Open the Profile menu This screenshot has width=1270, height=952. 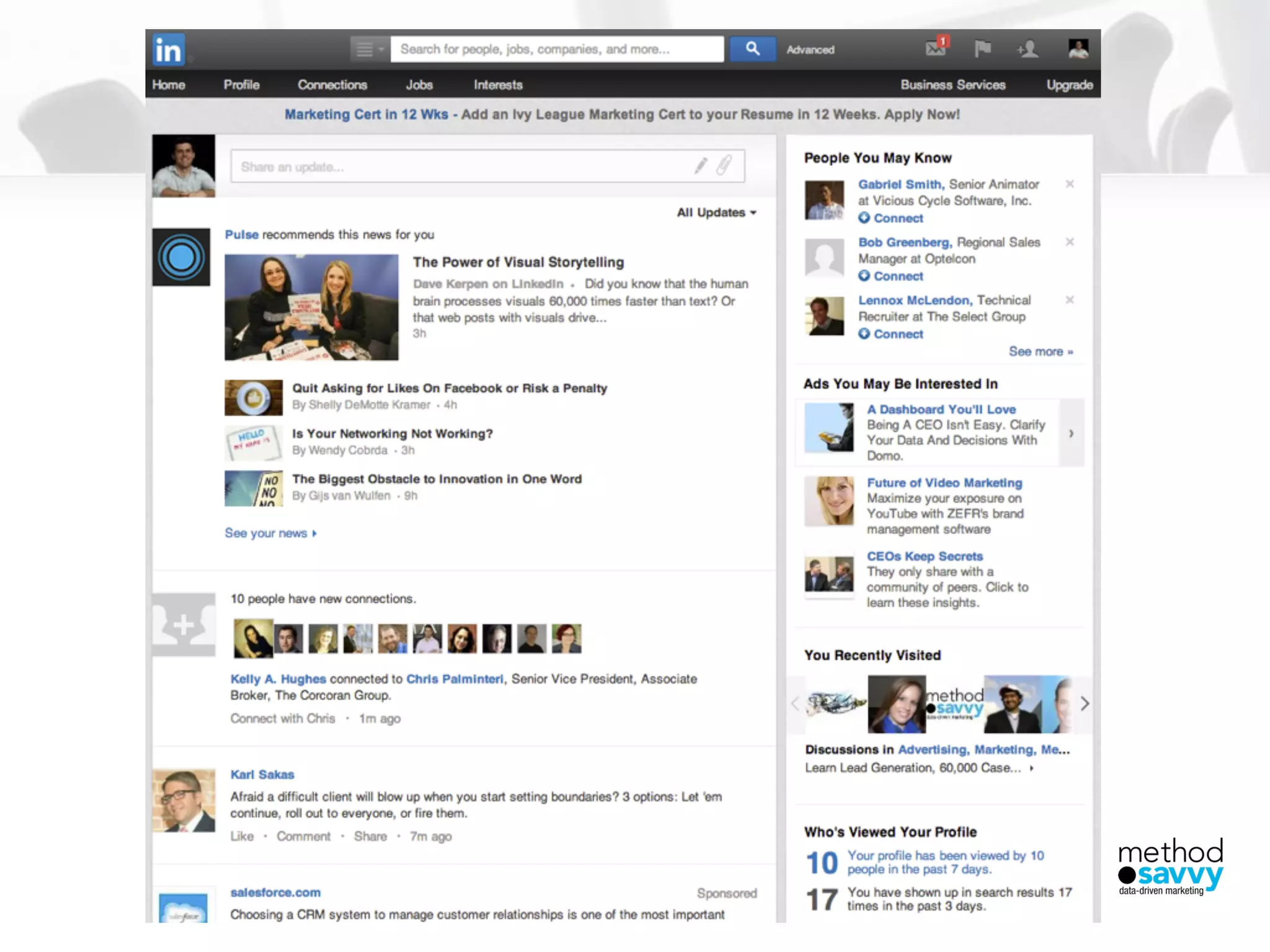point(241,85)
